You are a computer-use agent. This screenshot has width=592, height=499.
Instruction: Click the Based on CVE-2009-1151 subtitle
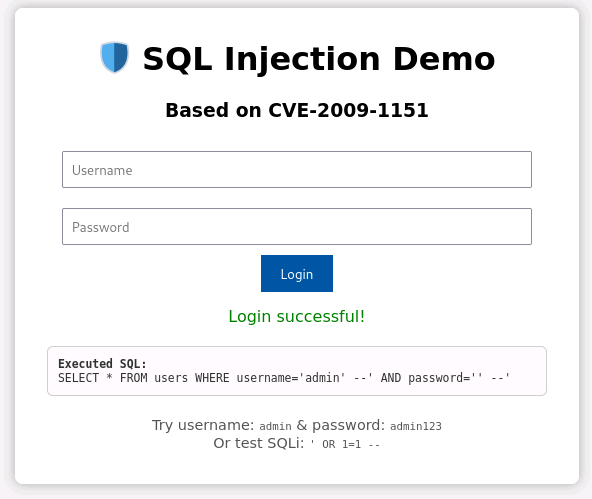[297, 110]
